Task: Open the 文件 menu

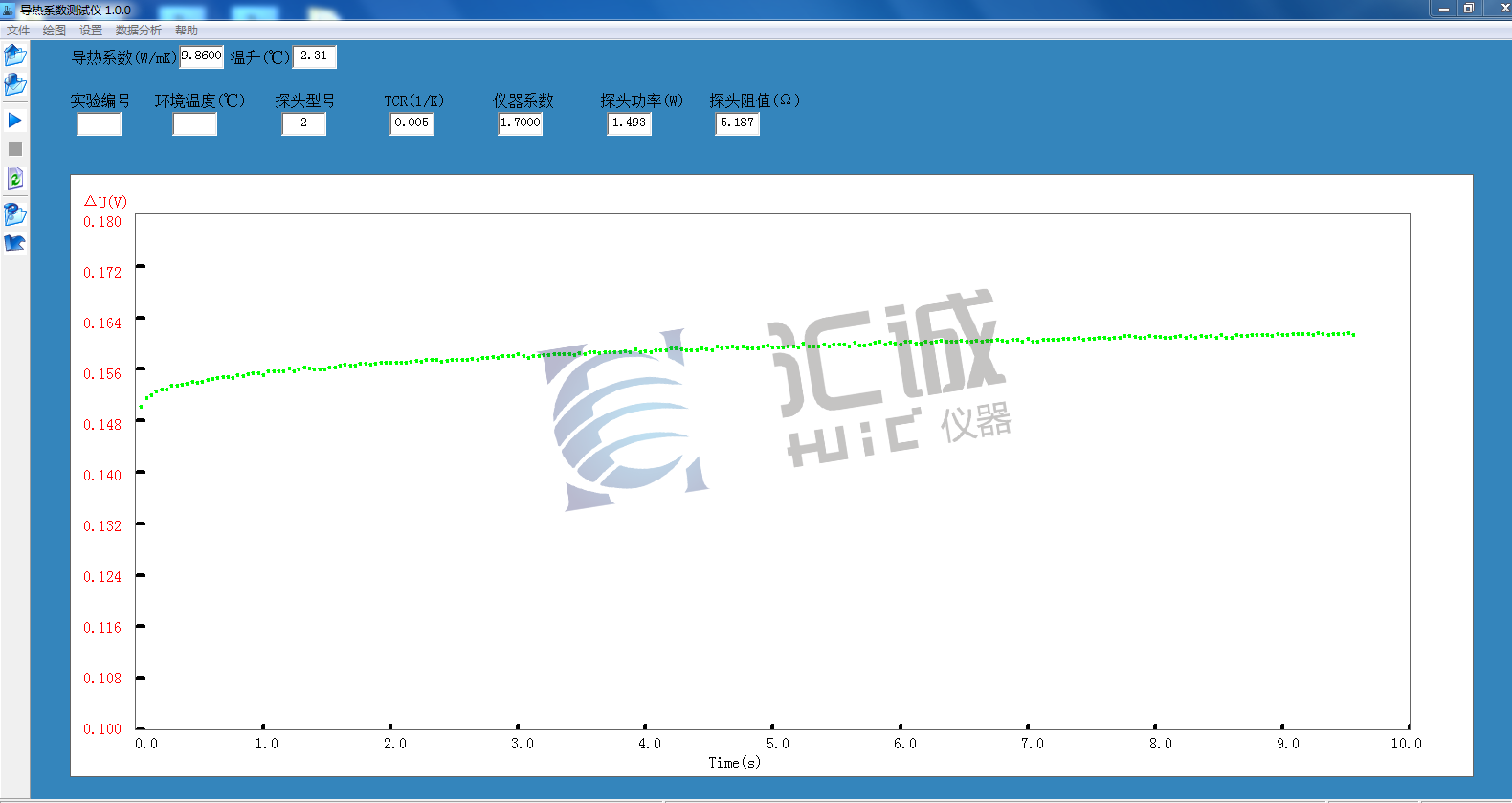Action: tap(18, 31)
